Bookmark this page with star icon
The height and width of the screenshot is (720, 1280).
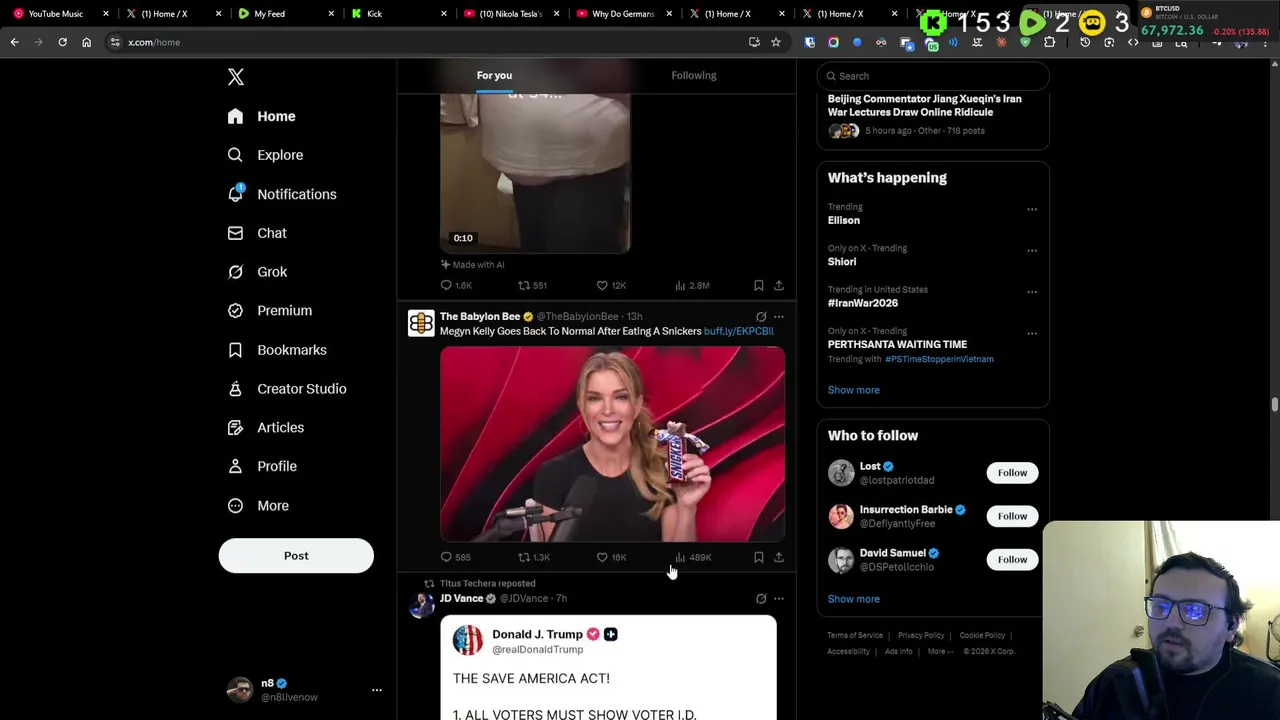(776, 42)
